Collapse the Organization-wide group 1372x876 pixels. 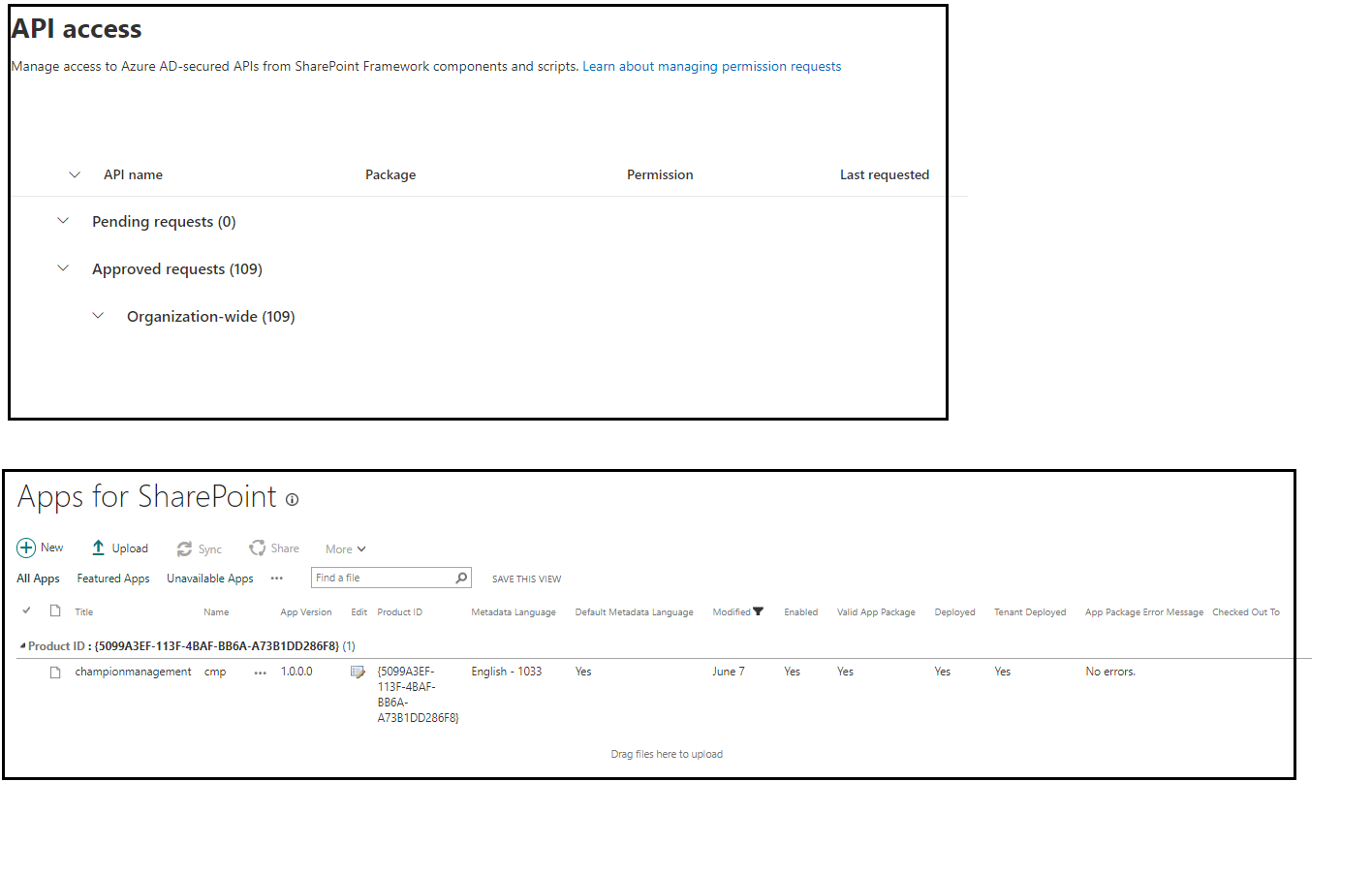click(x=98, y=315)
